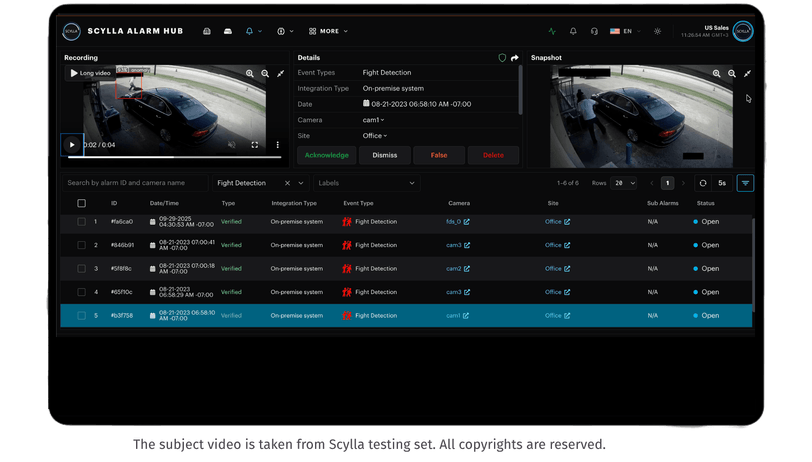
Task: Click the Event Type column header
Action: pos(358,204)
